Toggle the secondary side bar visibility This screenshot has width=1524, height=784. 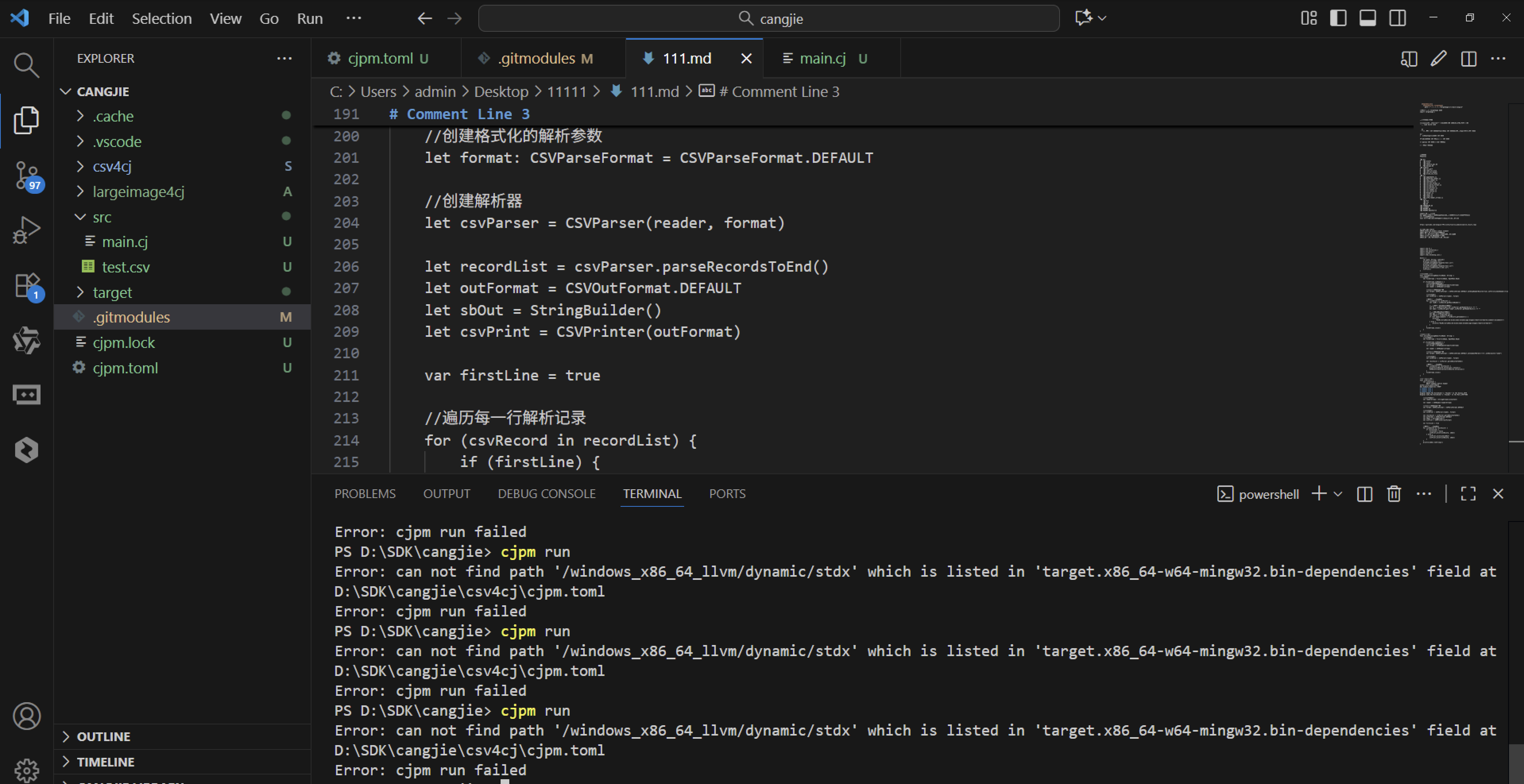tap(1397, 18)
